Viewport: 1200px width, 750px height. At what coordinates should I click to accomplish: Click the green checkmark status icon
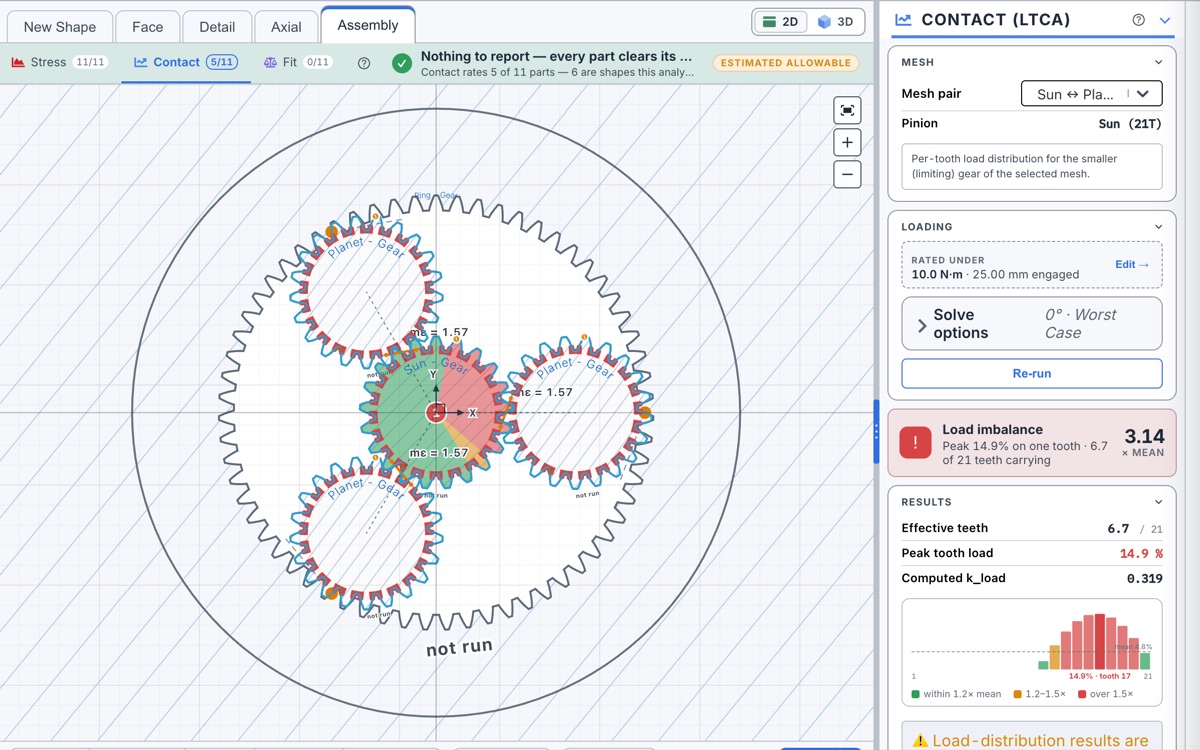(402, 63)
